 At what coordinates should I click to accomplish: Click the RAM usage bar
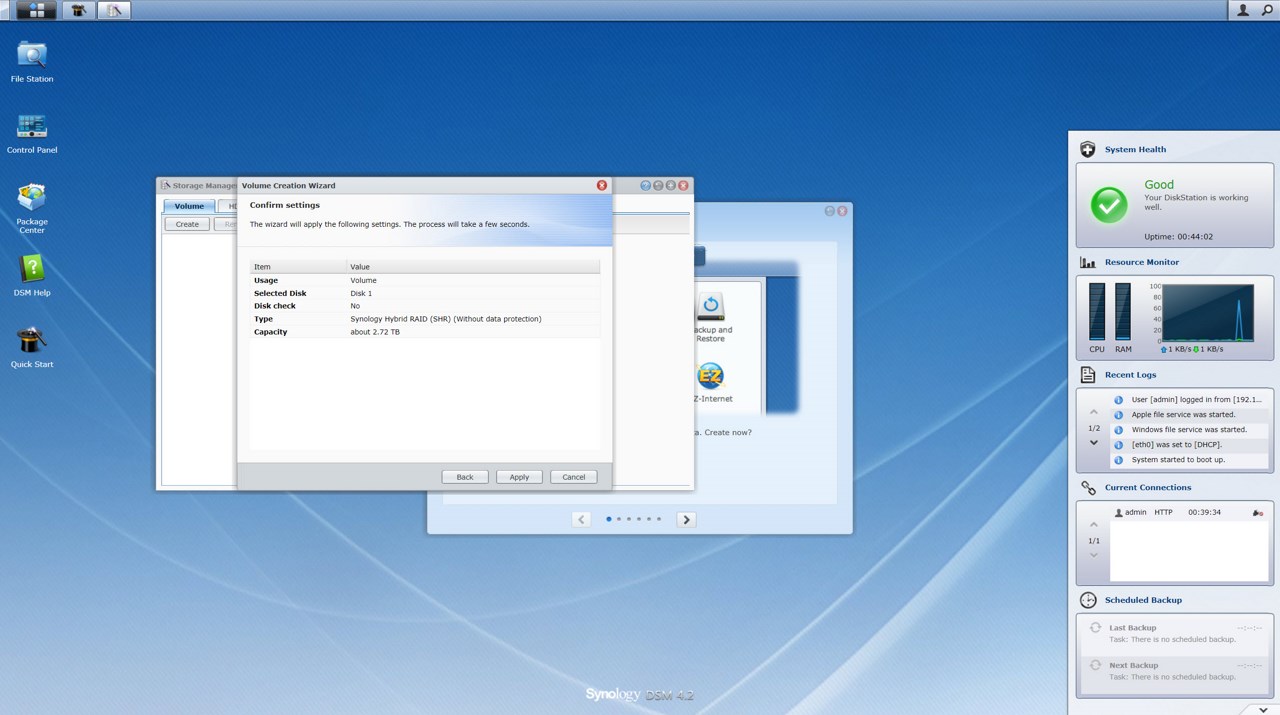pos(1123,312)
